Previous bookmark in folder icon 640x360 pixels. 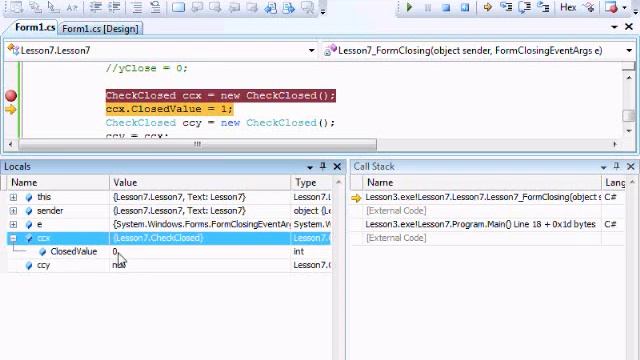coord(234,7)
